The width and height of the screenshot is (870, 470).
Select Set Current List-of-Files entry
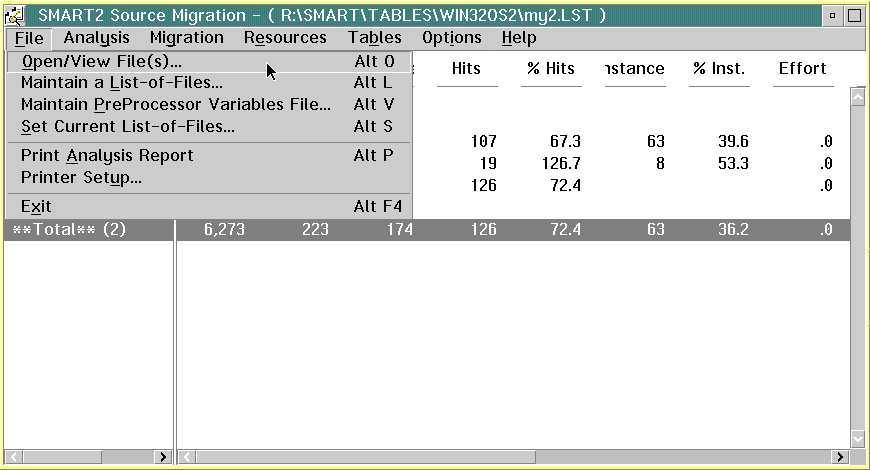click(x=127, y=127)
